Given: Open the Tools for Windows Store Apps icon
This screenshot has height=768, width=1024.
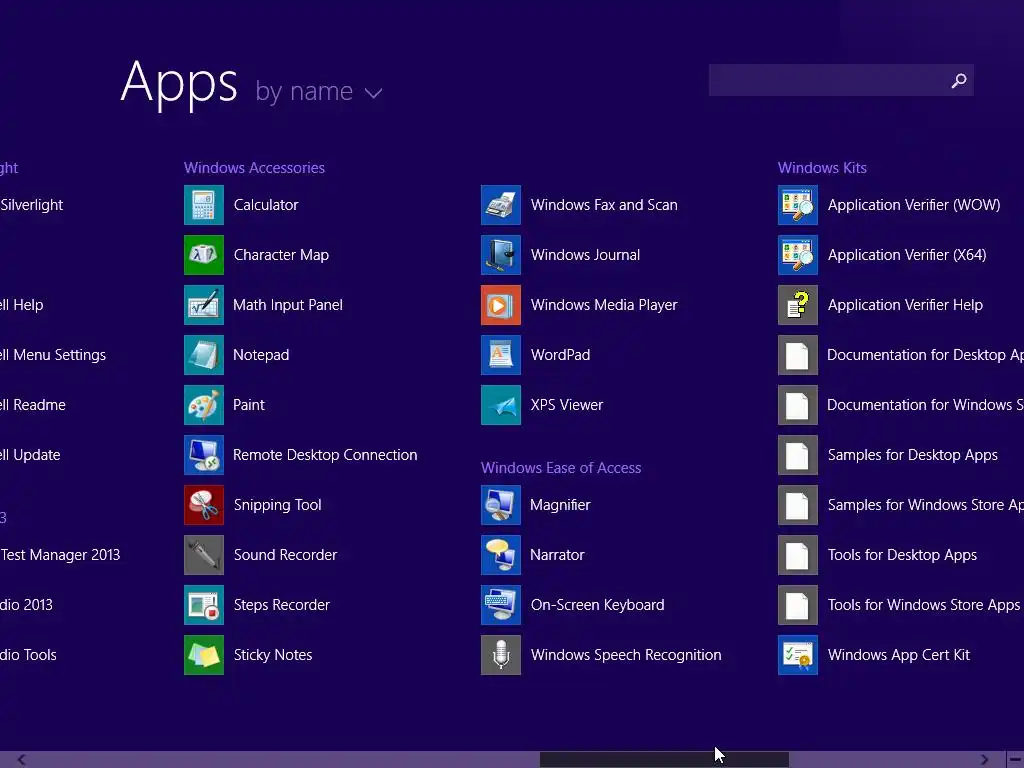Looking at the screenshot, I should [798, 605].
